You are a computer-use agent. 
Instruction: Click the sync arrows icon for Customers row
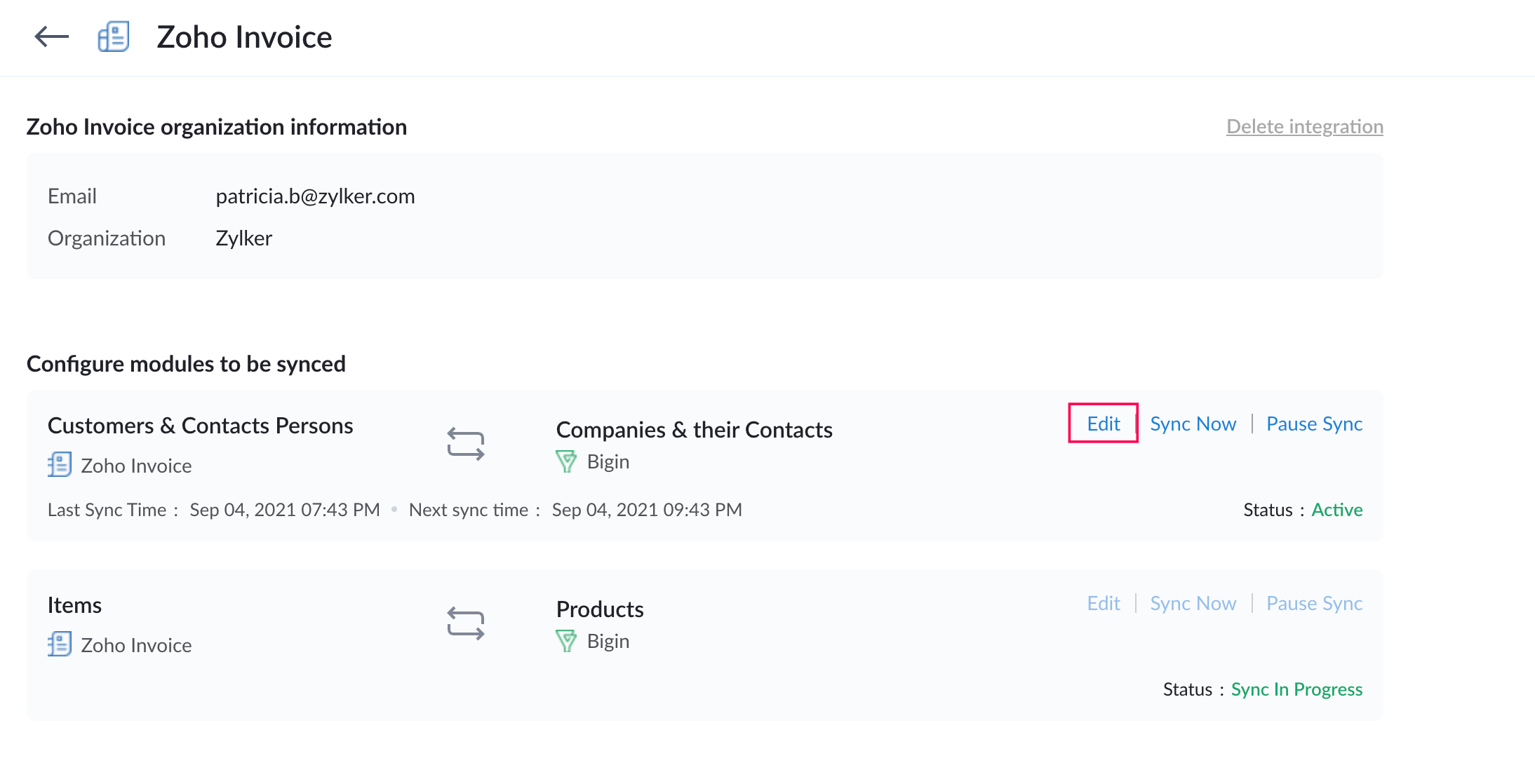(466, 444)
